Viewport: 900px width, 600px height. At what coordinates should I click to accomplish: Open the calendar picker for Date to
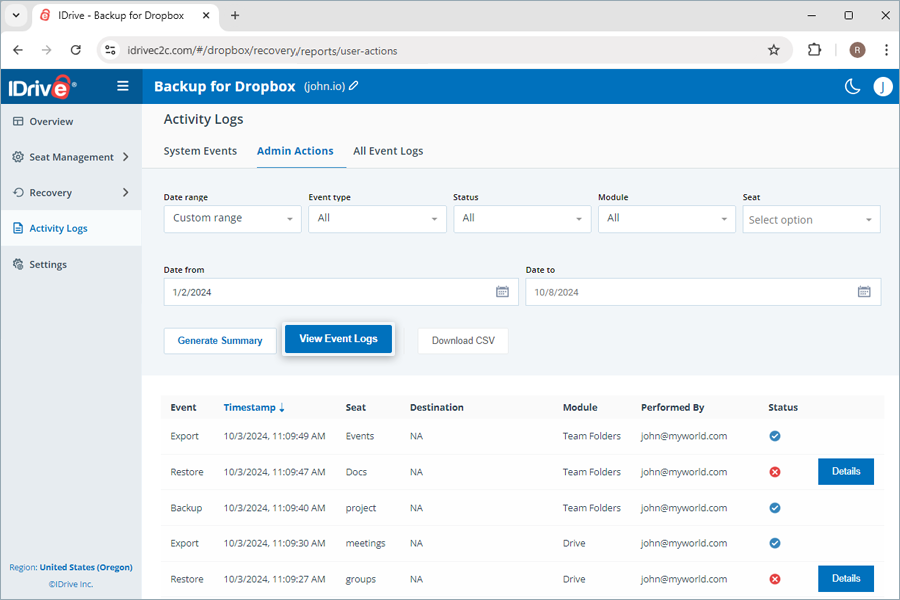(864, 292)
